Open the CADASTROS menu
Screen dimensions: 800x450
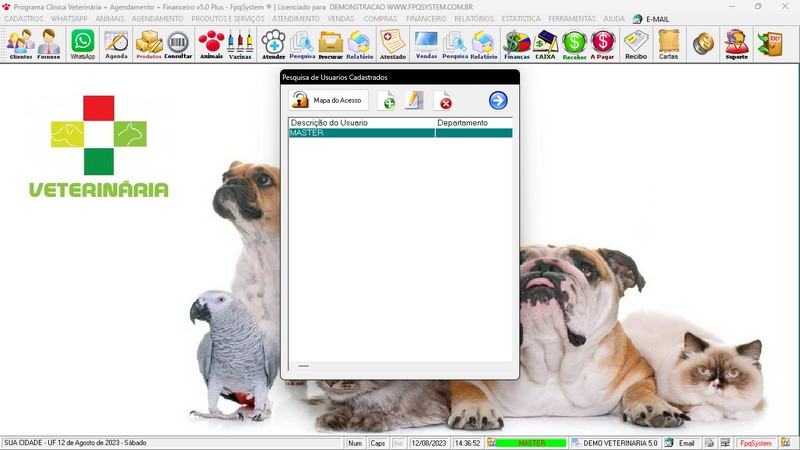[24, 19]
